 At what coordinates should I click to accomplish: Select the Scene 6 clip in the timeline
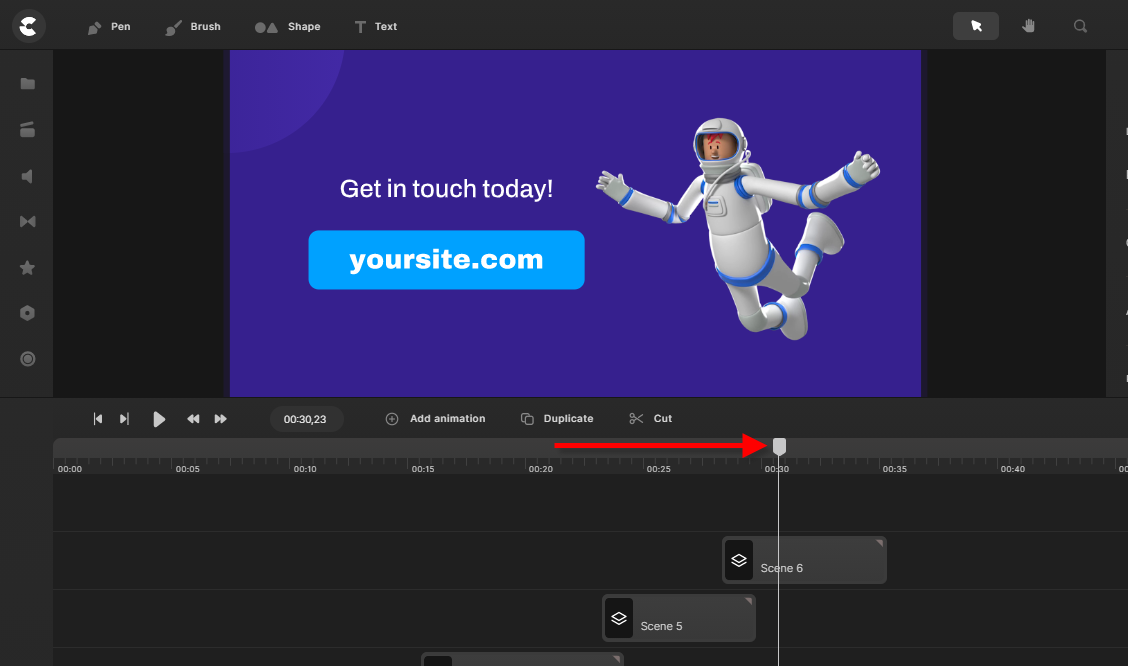coord(804,560)
